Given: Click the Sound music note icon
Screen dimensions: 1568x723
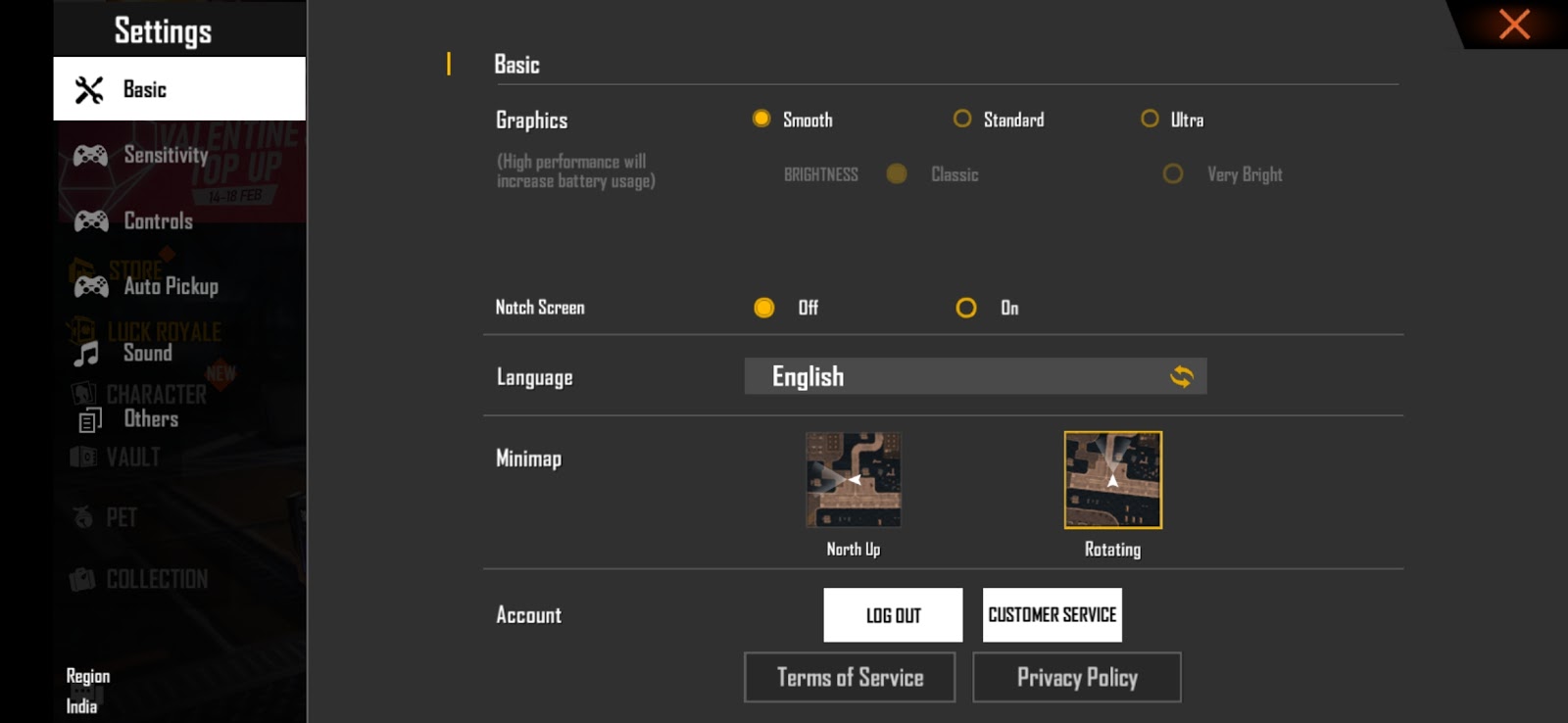Looking at the screenshot, I should 87,353.
